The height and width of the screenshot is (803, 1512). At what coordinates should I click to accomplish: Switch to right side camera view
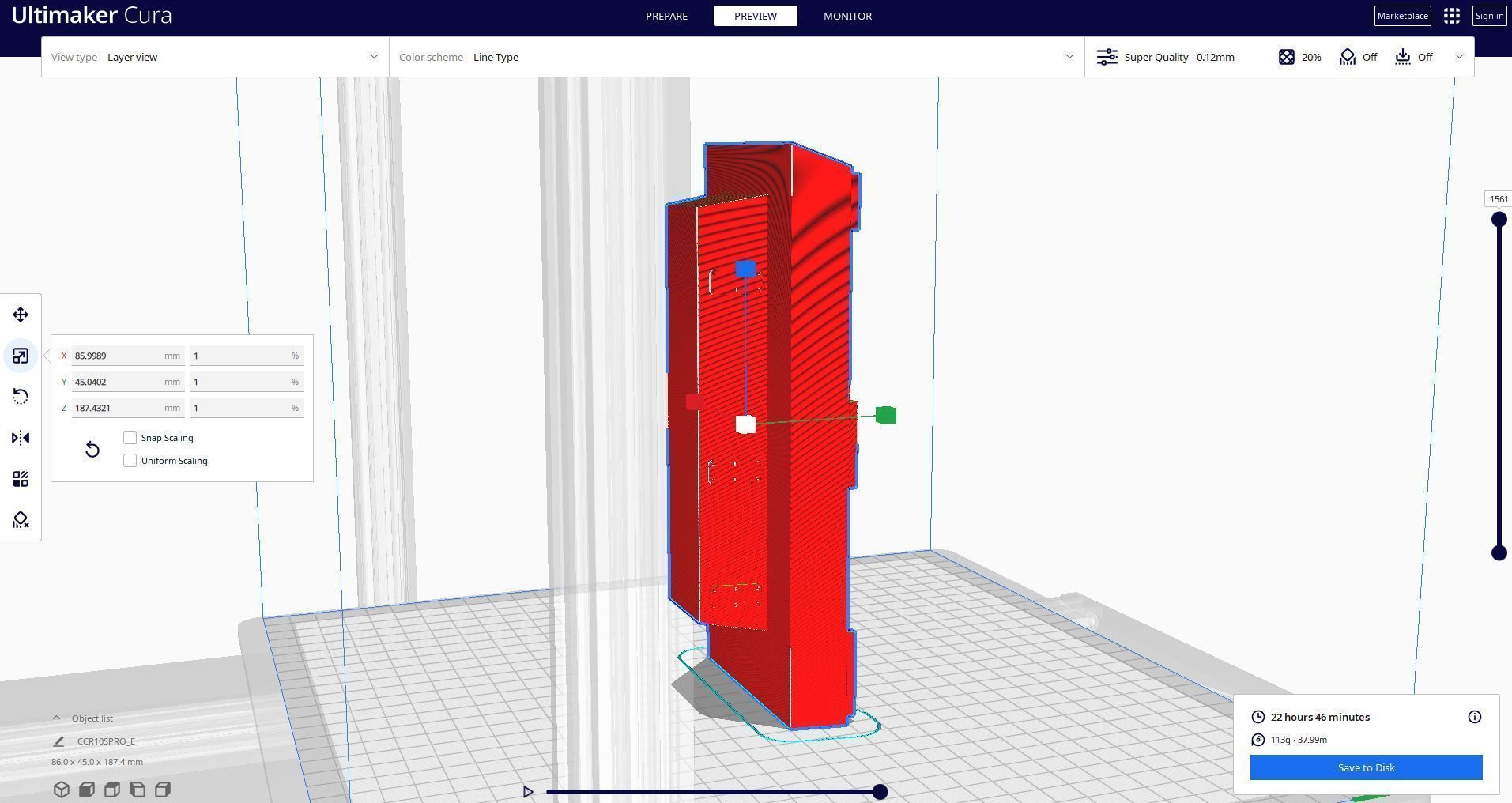tap(163, 790)
